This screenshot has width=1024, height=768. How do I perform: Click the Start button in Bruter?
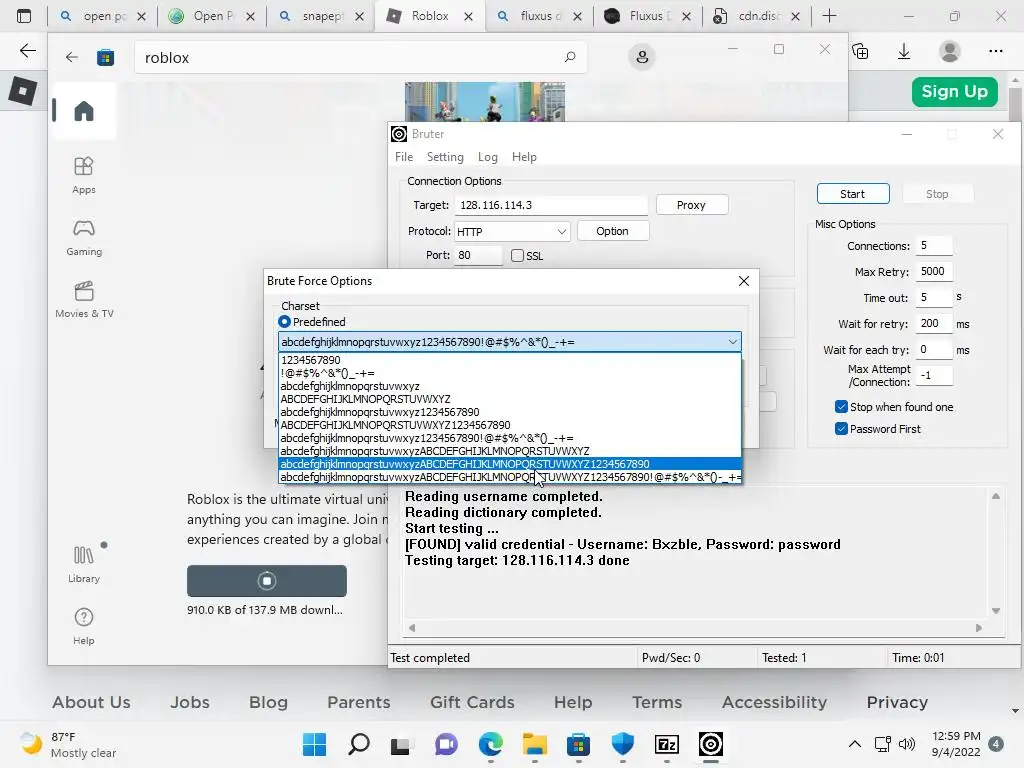(x=852, y=194)
